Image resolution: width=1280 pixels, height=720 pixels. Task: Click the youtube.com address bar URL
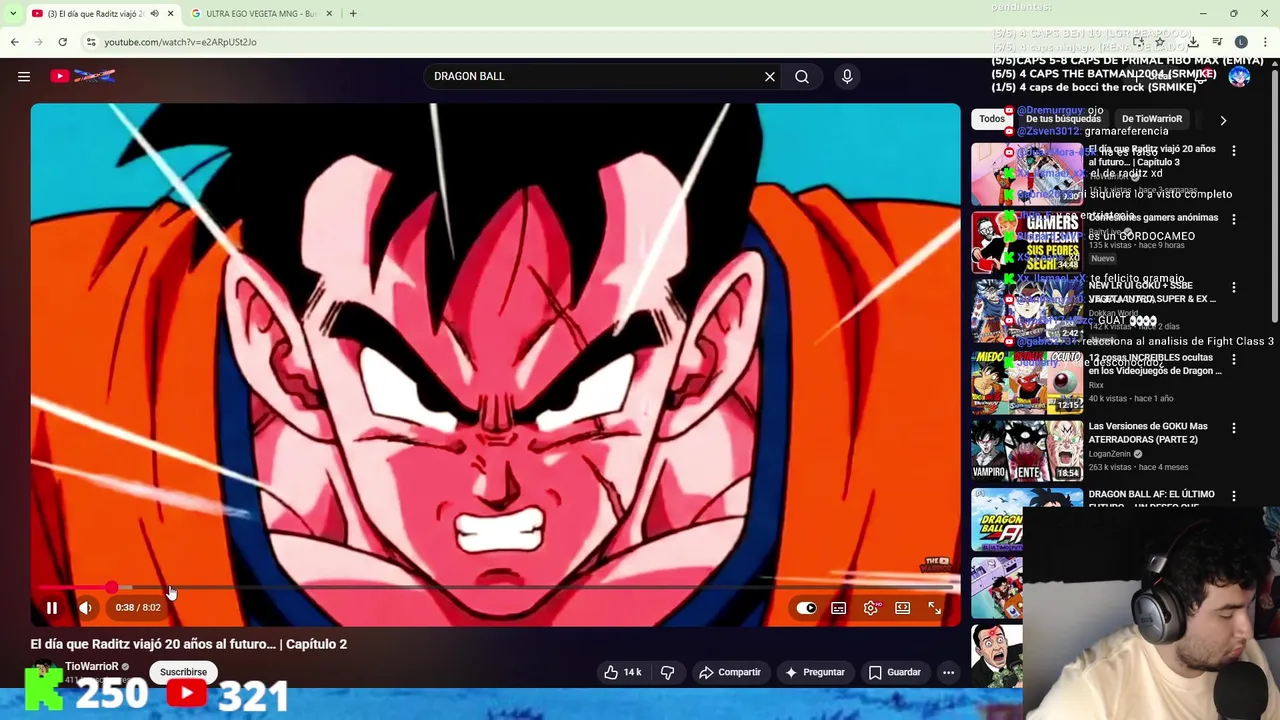[180, 42]
